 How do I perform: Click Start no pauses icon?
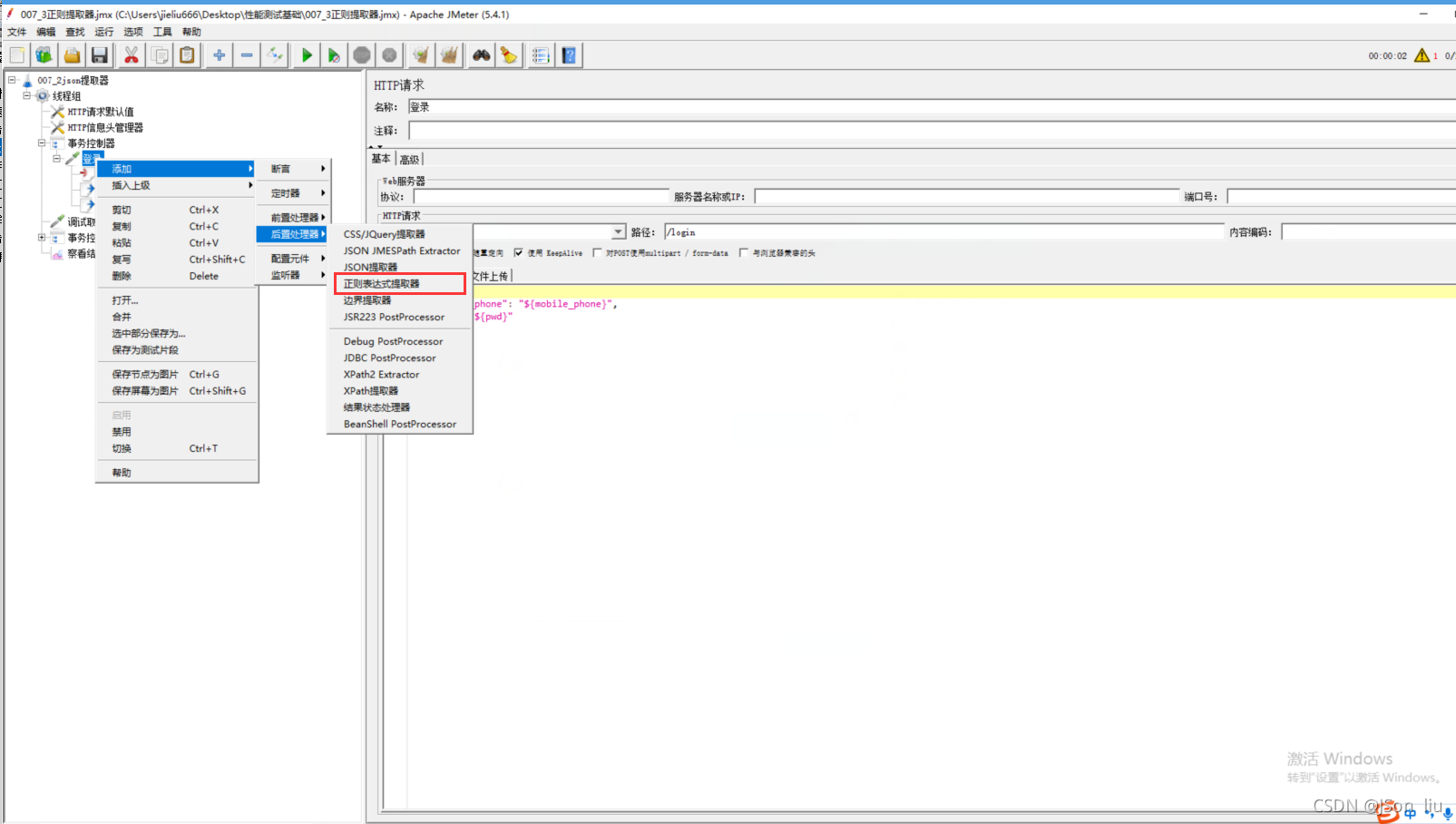[x=334, y=55]
